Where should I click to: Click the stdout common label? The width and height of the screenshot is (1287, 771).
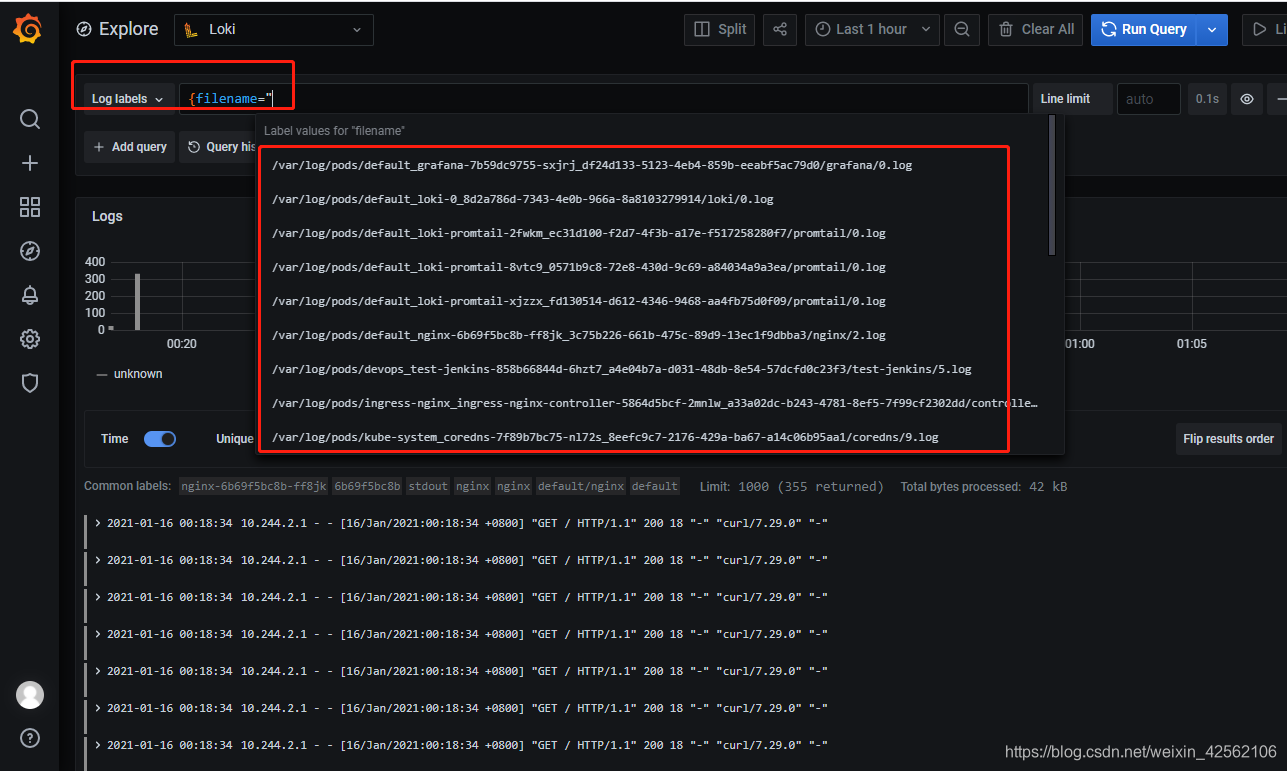pos(429,487)
